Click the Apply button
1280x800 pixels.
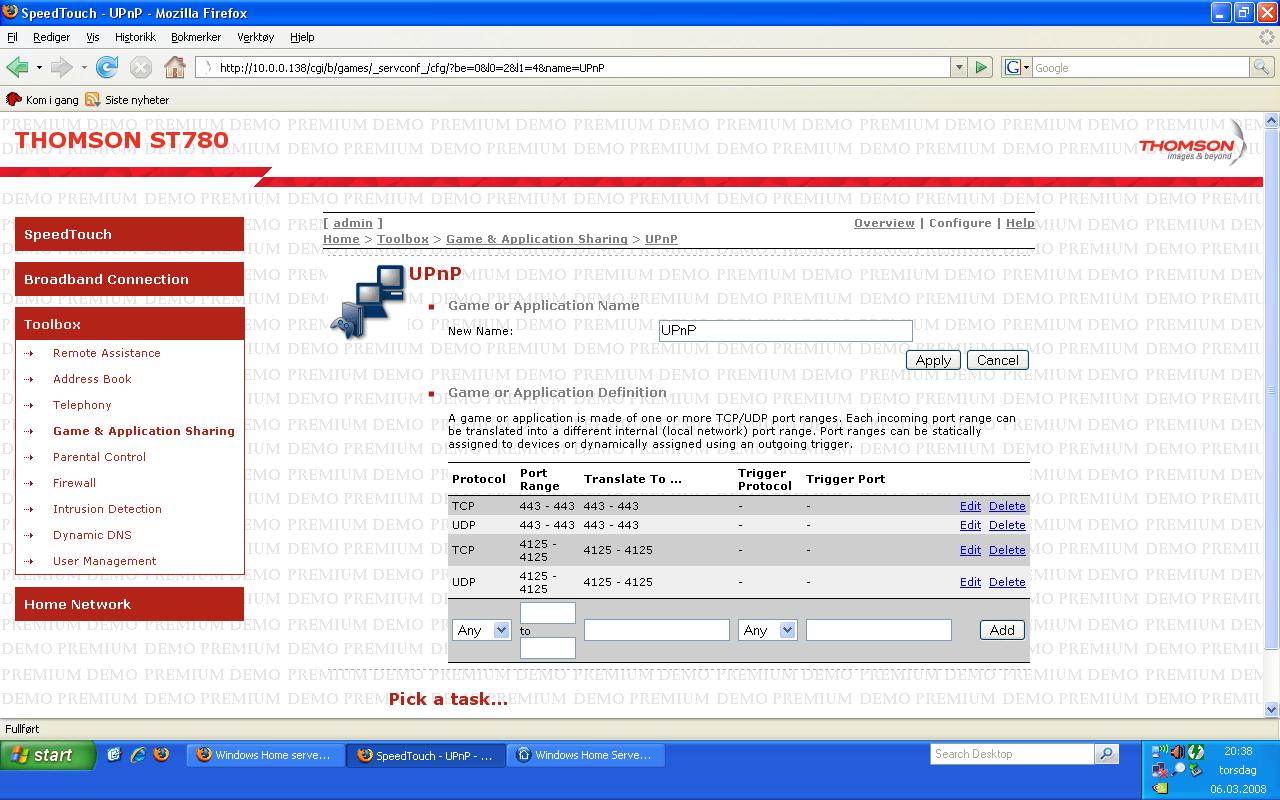(x=933, y=360)
